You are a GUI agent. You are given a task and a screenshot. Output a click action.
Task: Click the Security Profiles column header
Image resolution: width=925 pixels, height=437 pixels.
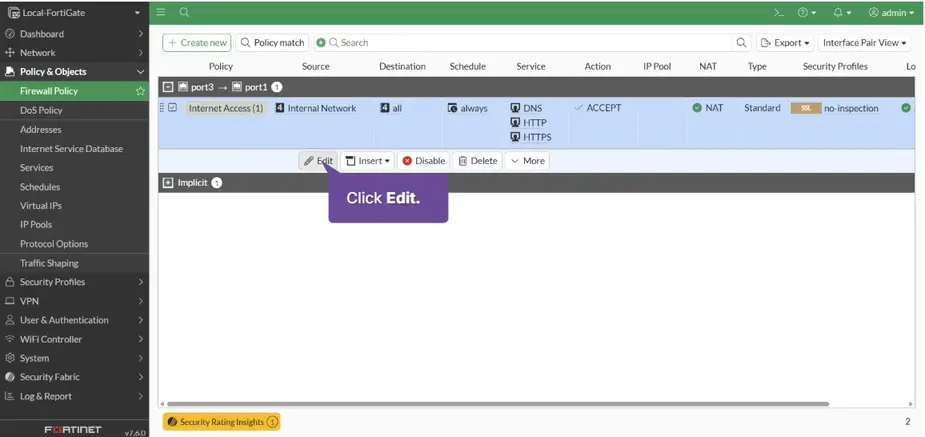pos(835,67)
